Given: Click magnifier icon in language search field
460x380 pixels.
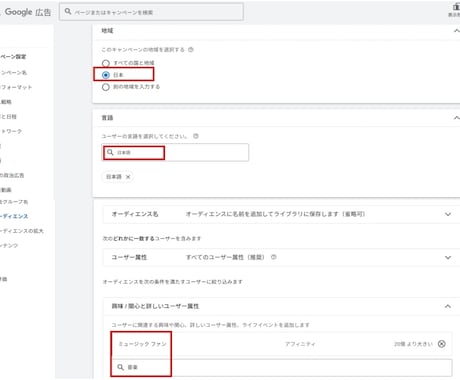Looking at the screenshot, I should click(110, 152).
